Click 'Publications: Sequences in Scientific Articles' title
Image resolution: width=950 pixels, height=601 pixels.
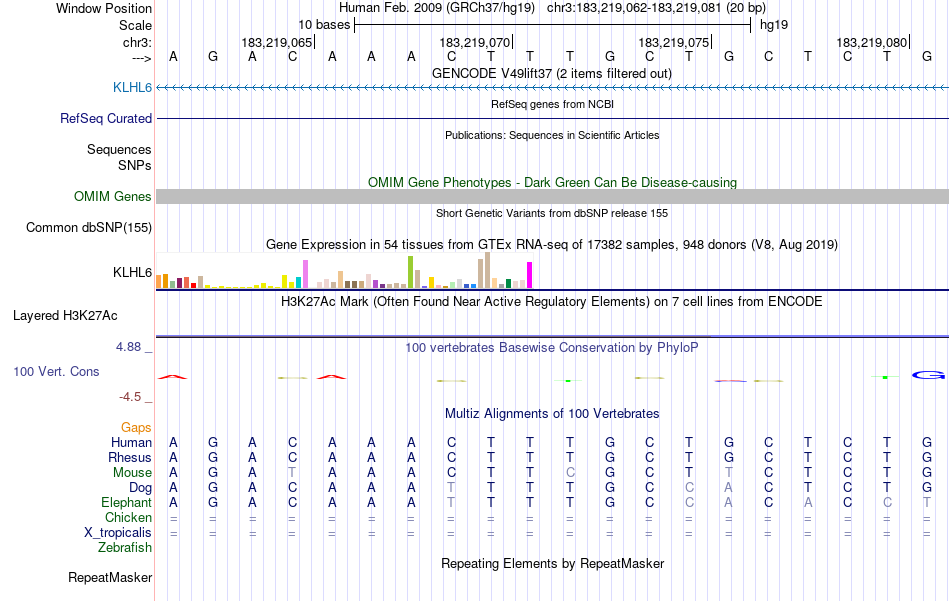pyautogui.click(x=552, y=135)
